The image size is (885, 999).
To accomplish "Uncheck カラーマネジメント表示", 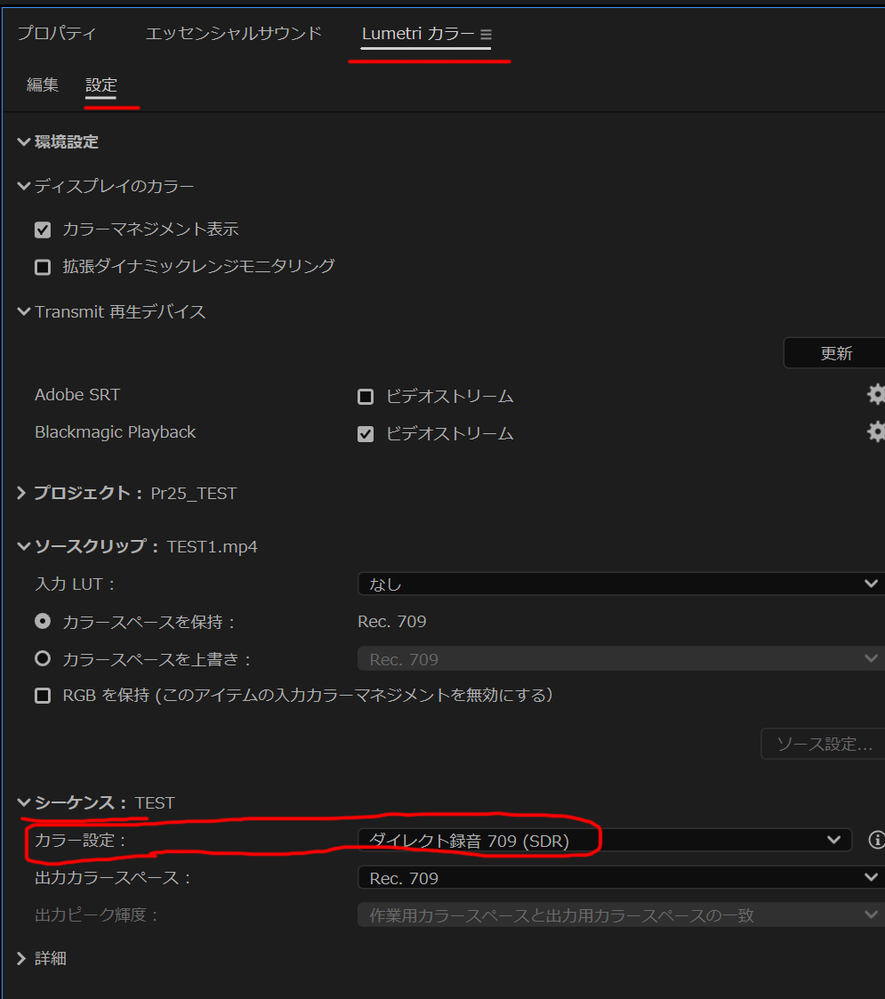I will [42, 229].
